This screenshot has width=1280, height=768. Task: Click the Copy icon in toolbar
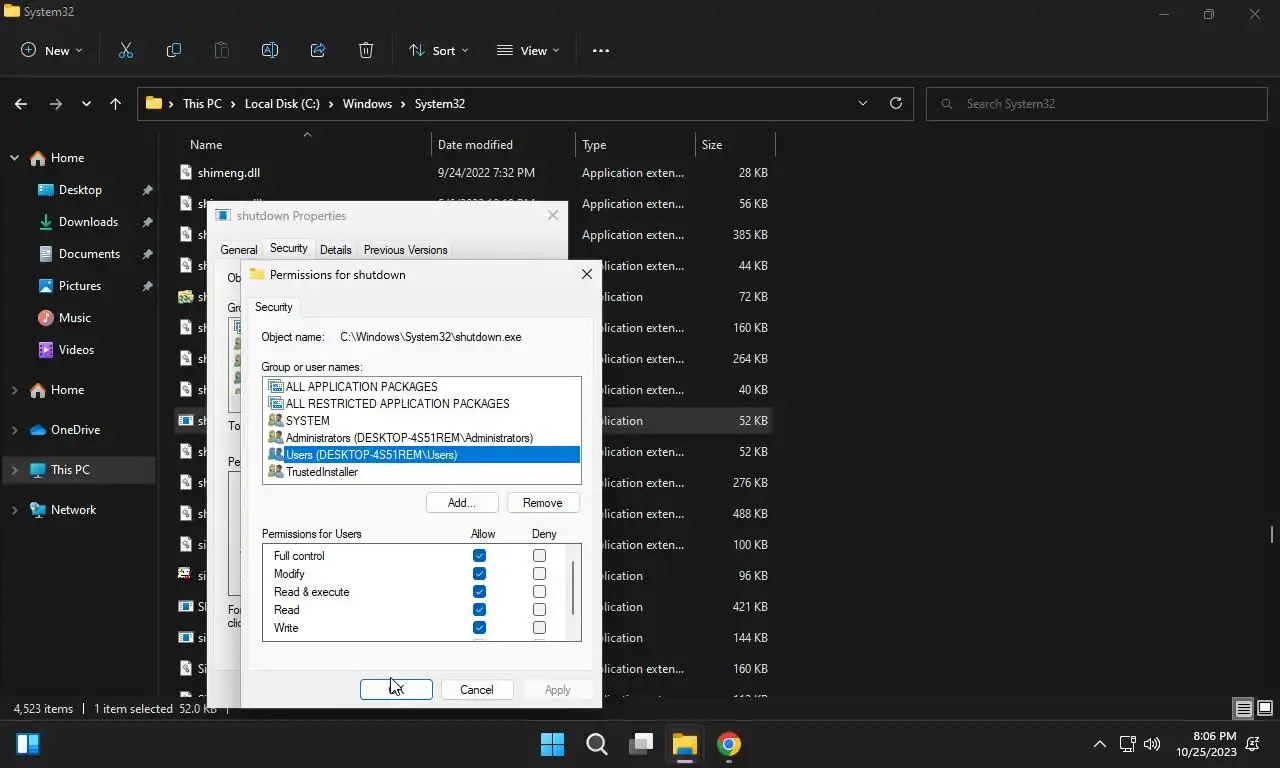[x=174, y=50]
